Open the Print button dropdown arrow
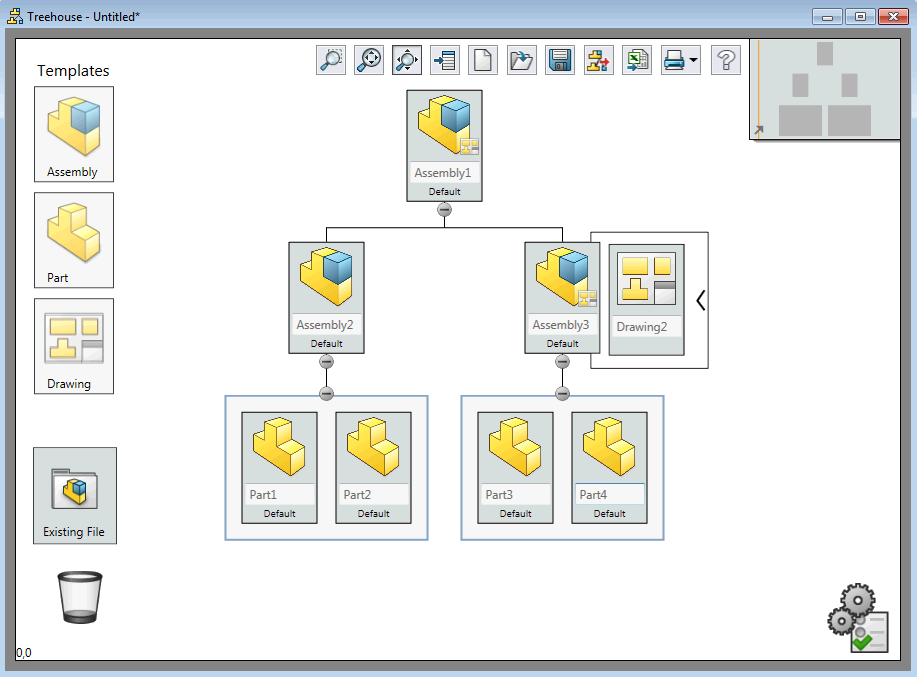The image size is (917, 677). pos(693,61)
